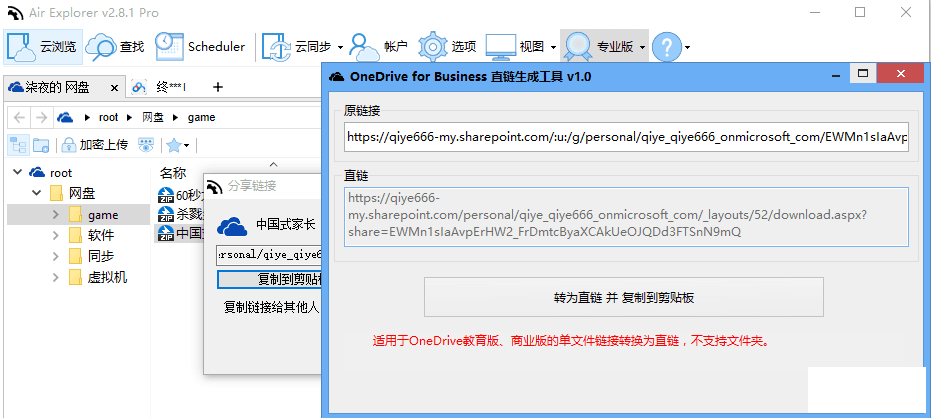Click the share link field in 分享链接 dialog
This screenshot has height=418, width=931.
coord(269,255)
